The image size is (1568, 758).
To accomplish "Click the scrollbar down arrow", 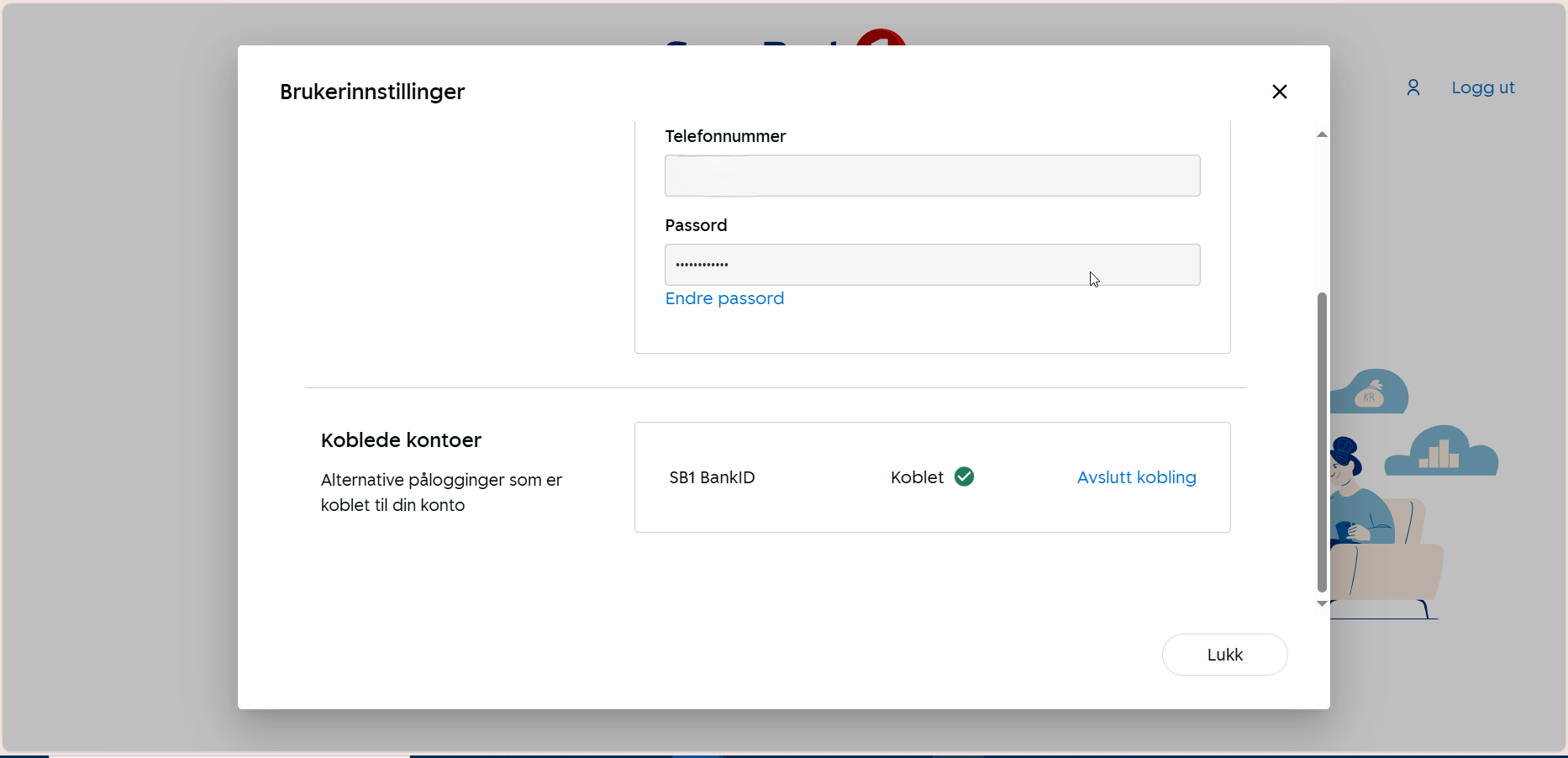I will [1322, 603].
